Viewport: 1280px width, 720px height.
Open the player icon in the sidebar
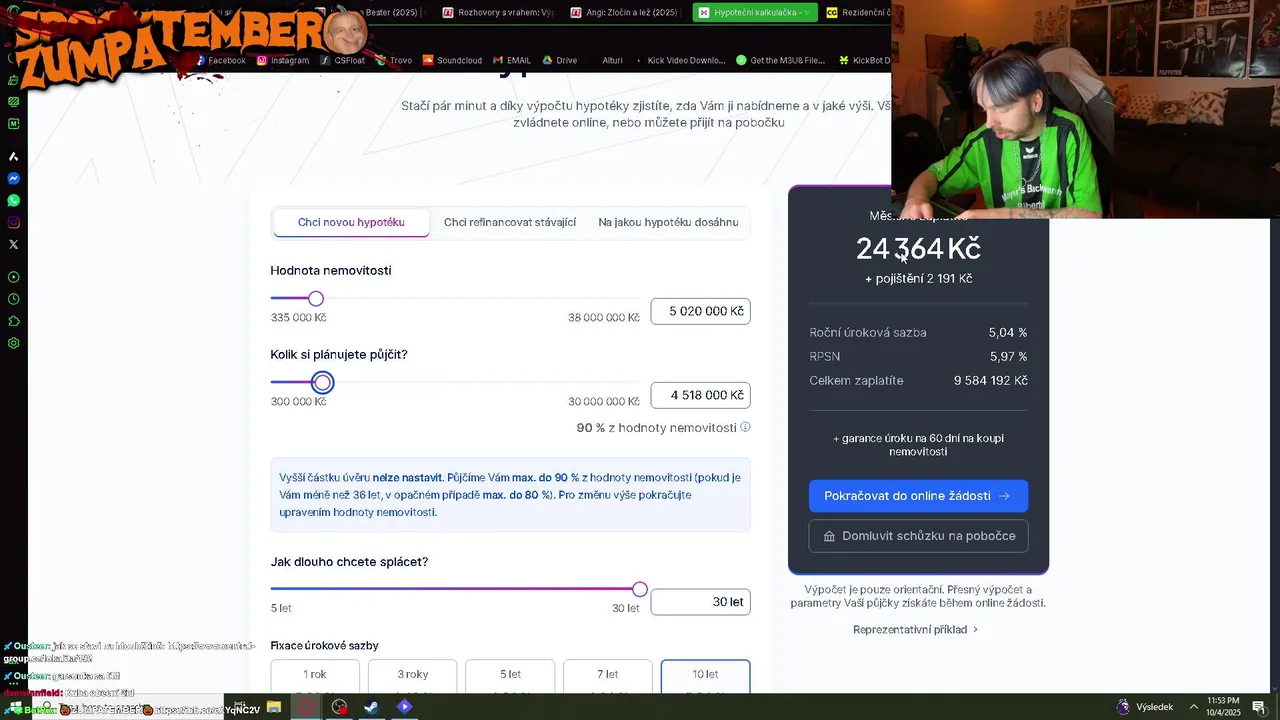tap(13, 277)
